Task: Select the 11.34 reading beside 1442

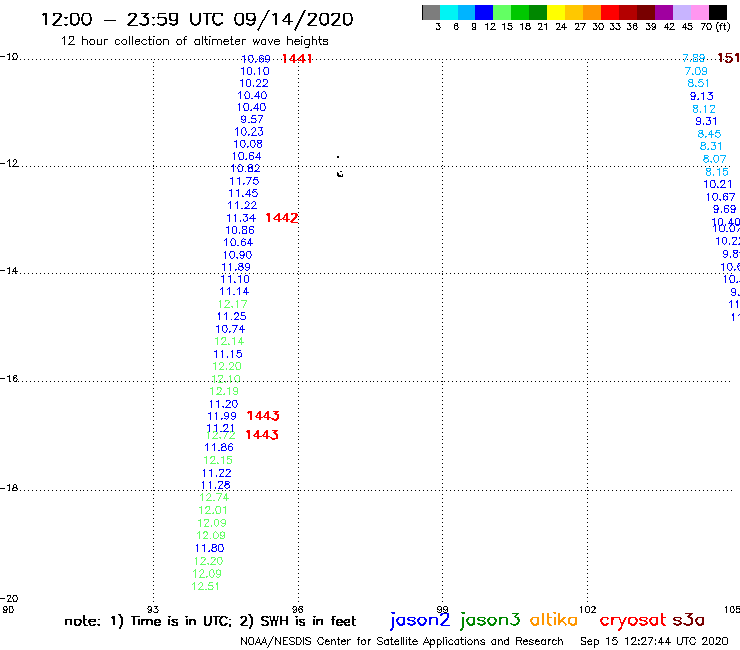Action: coord(241,218)
